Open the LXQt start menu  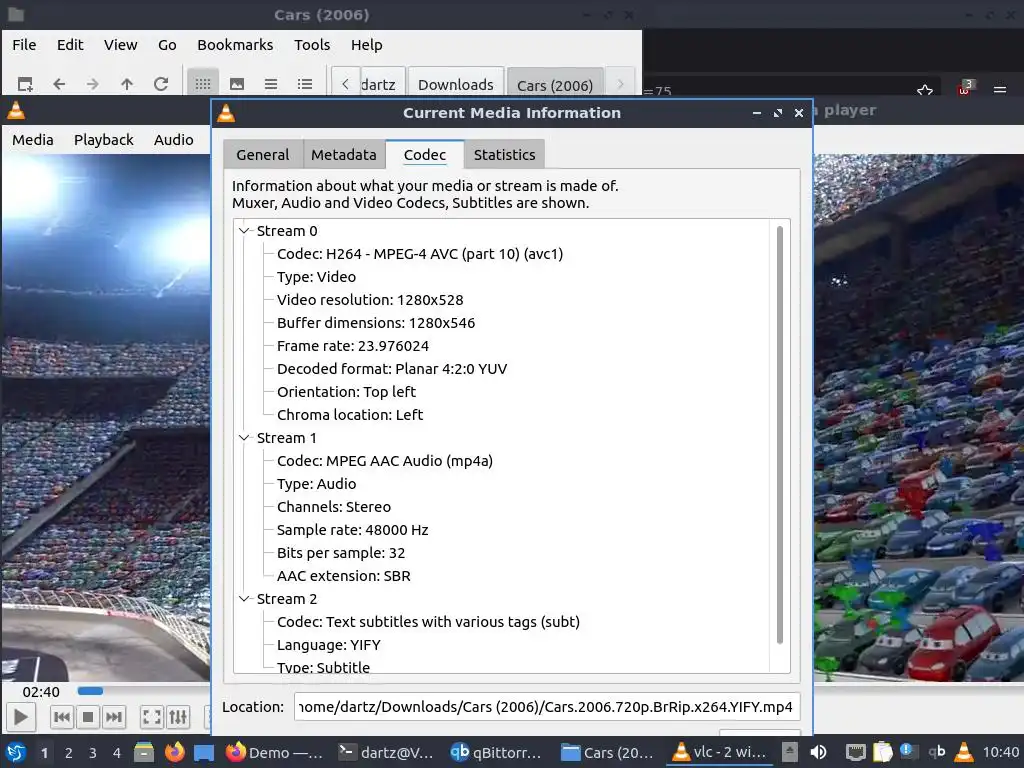(16, 752)
